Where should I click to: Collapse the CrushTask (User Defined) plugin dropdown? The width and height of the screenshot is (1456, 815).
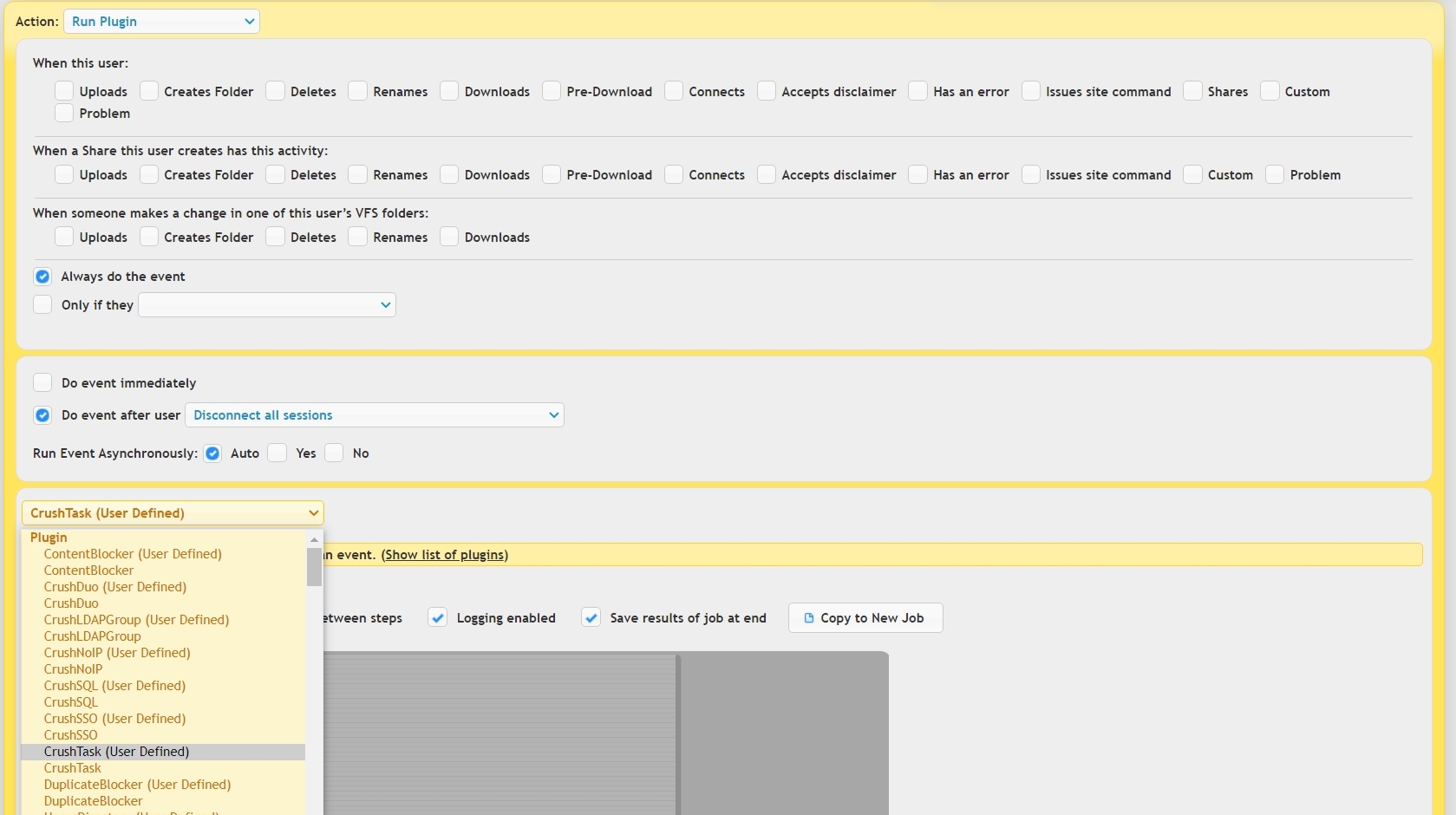tap(173, 513)
